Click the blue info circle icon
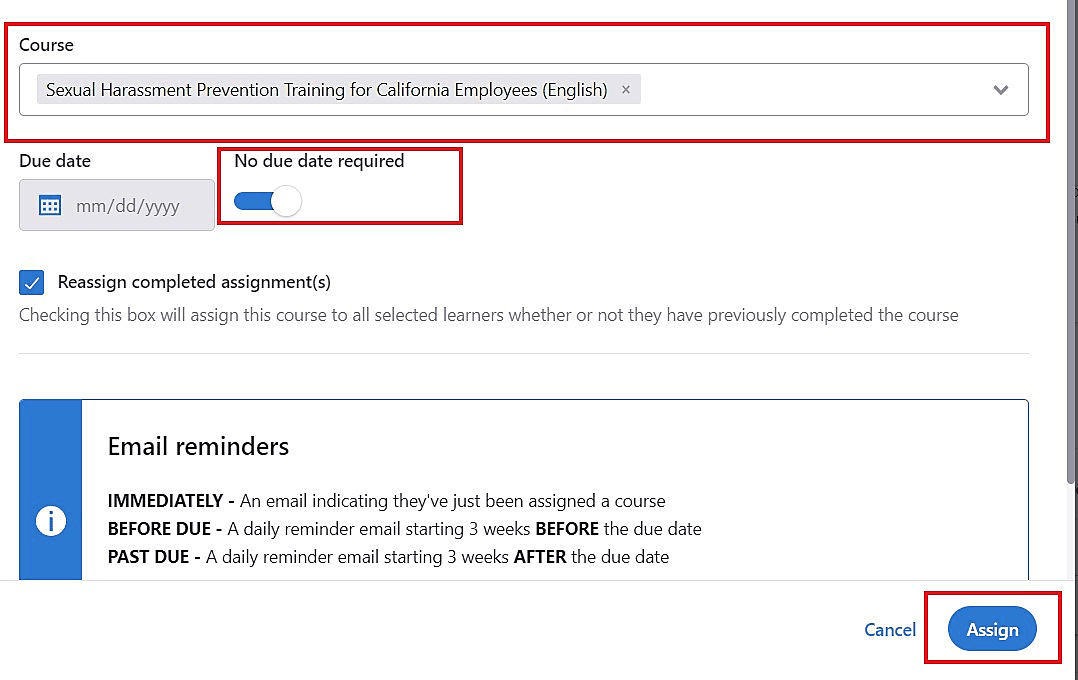Viewport: 1078px width, 680px height. [51, 520]
